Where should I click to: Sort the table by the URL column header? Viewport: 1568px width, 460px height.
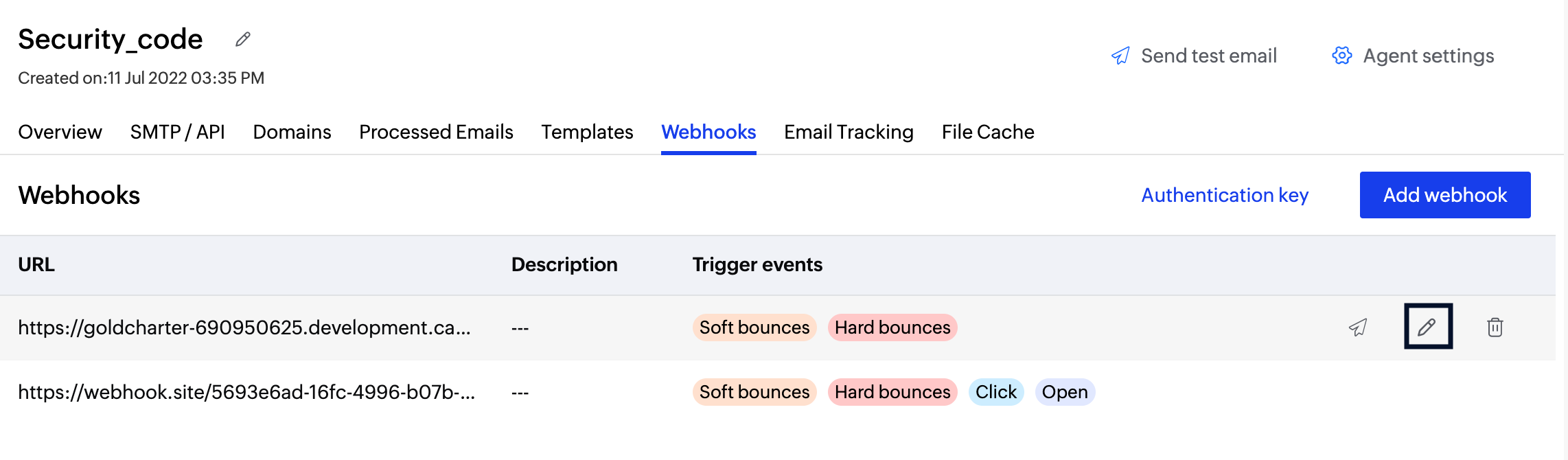[36, 265]
